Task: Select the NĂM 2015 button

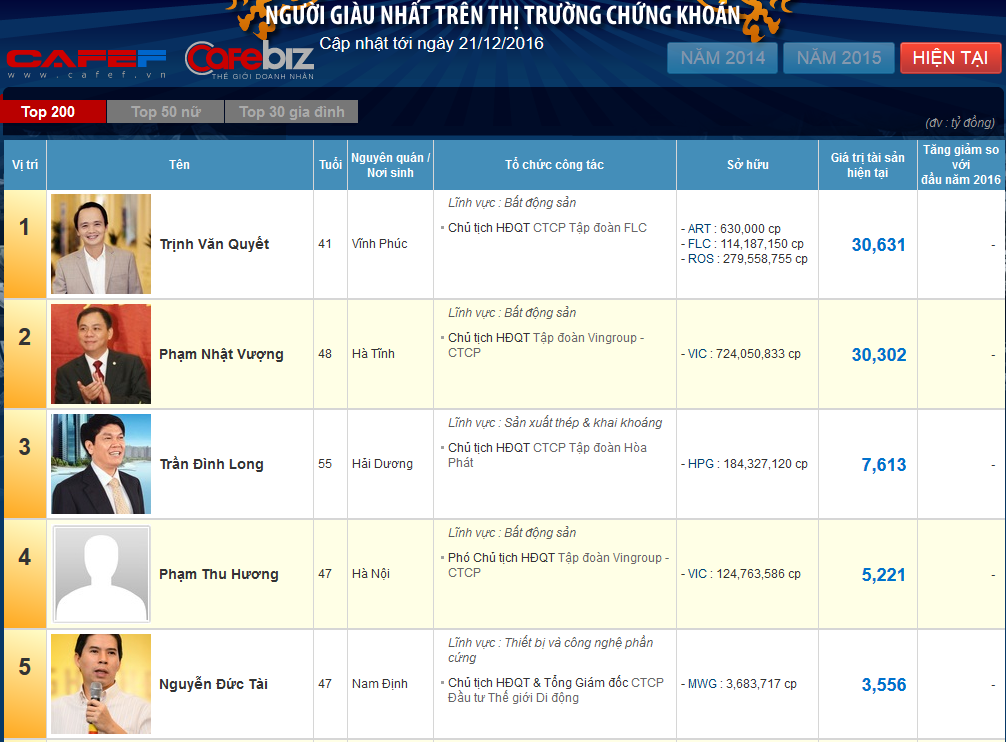Action: point(838,58)
